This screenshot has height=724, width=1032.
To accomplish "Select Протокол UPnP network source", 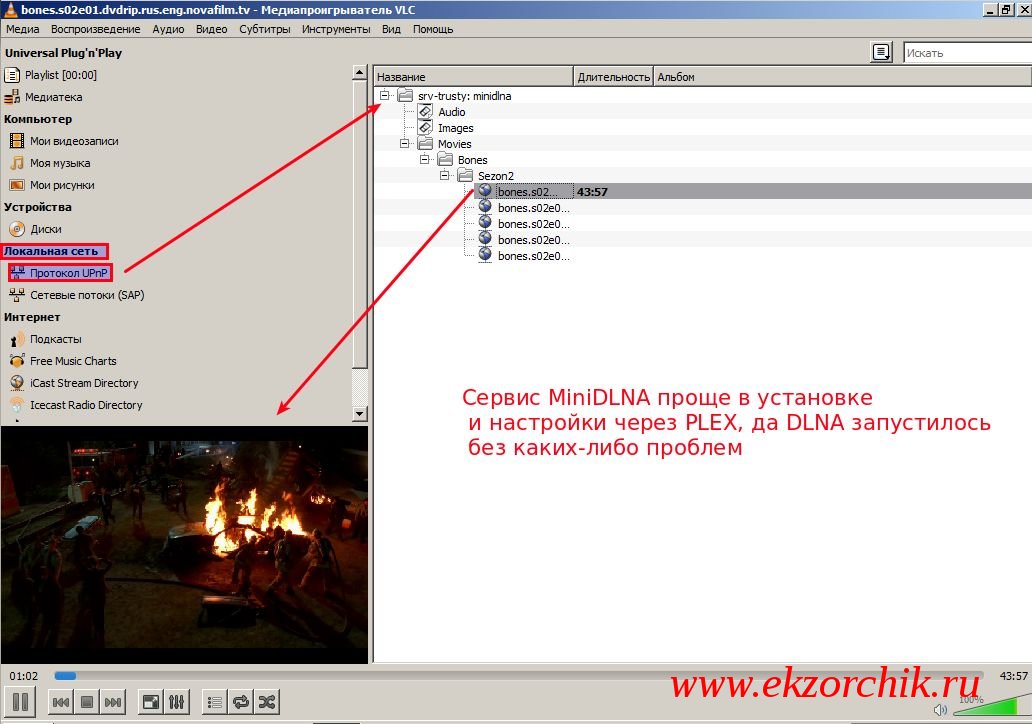I will coord(68,272).
